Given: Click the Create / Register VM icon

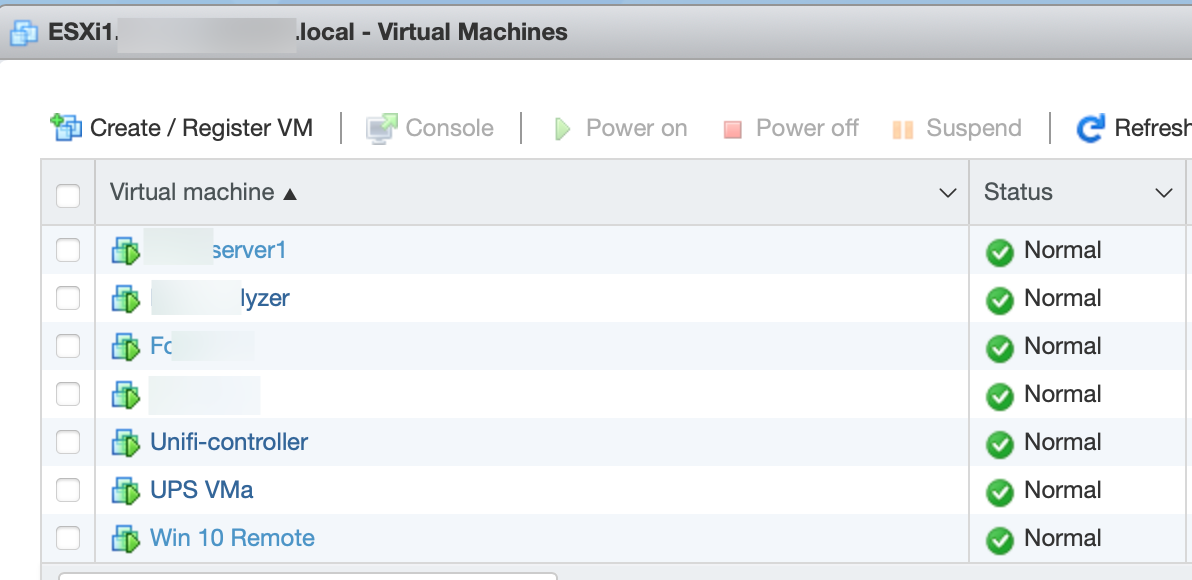Looking at the screenshot, I should (x=66, y=127).
